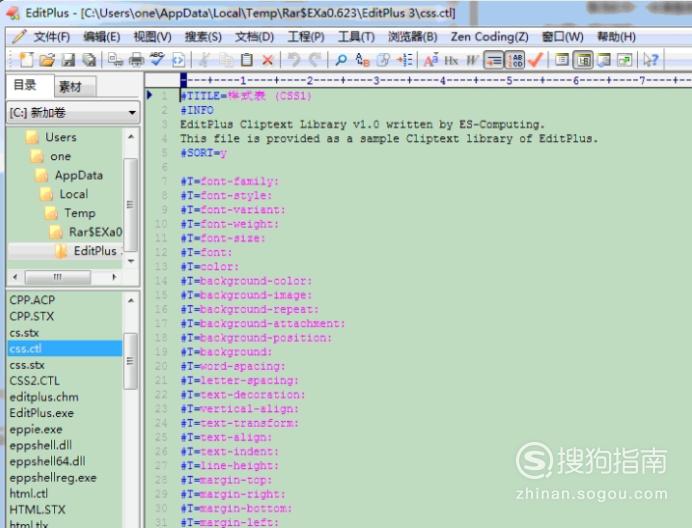692x528 pixels.
Task: Click folder tree scroll down arrow
Action: tap(131, 261)
